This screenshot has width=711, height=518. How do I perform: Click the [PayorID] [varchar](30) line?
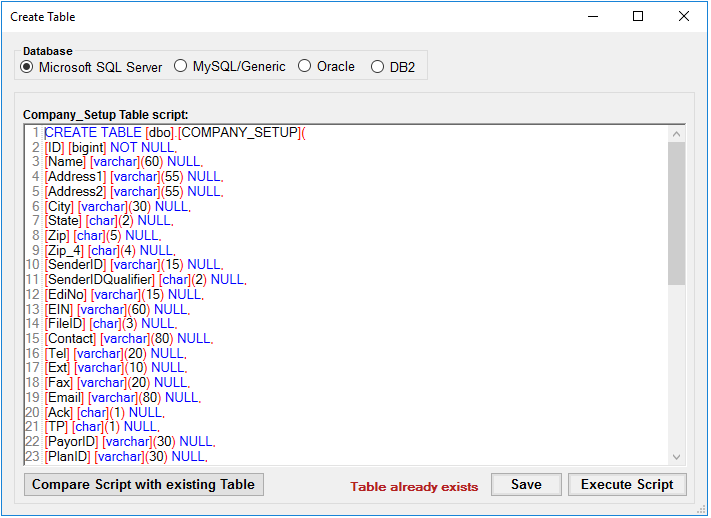click(130, 442)
